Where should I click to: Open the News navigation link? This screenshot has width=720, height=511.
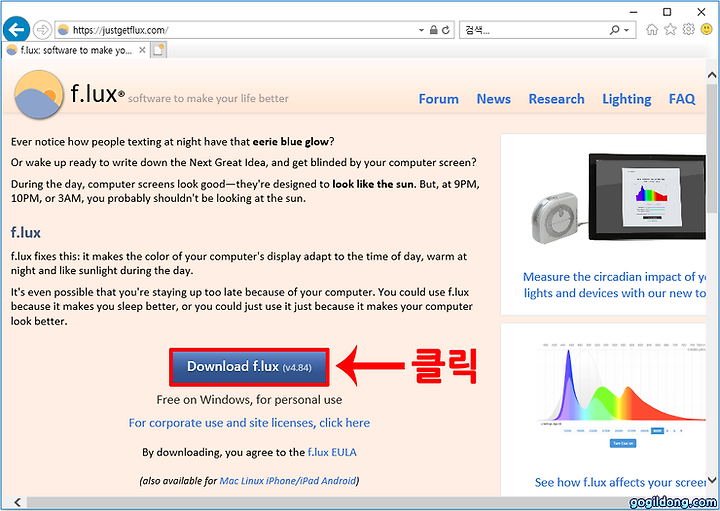pyautogui.click(x=494, y=99)
